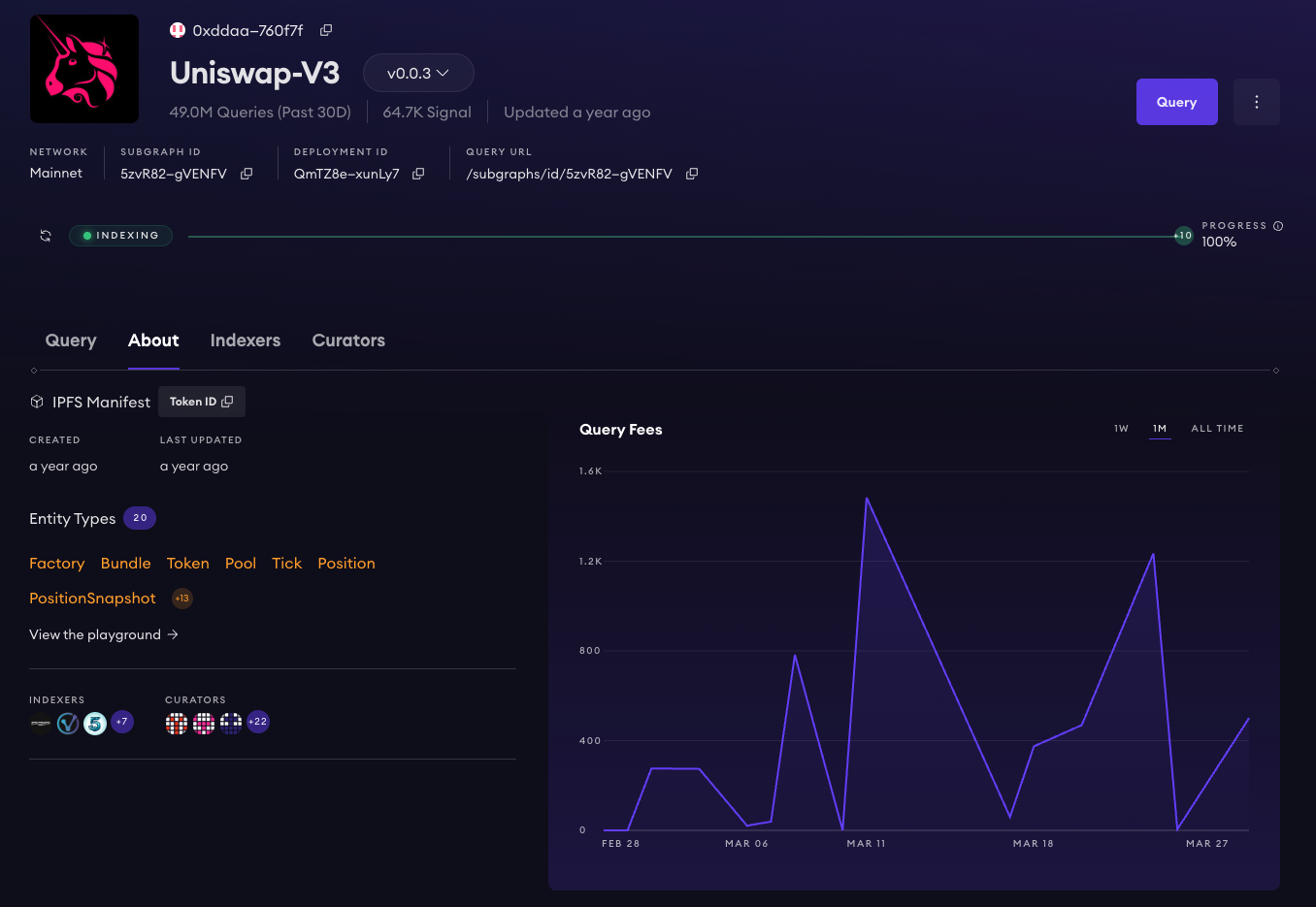Click the Token ID copy button
This screenshot has width=1316, height=907.
click(202, 402)
